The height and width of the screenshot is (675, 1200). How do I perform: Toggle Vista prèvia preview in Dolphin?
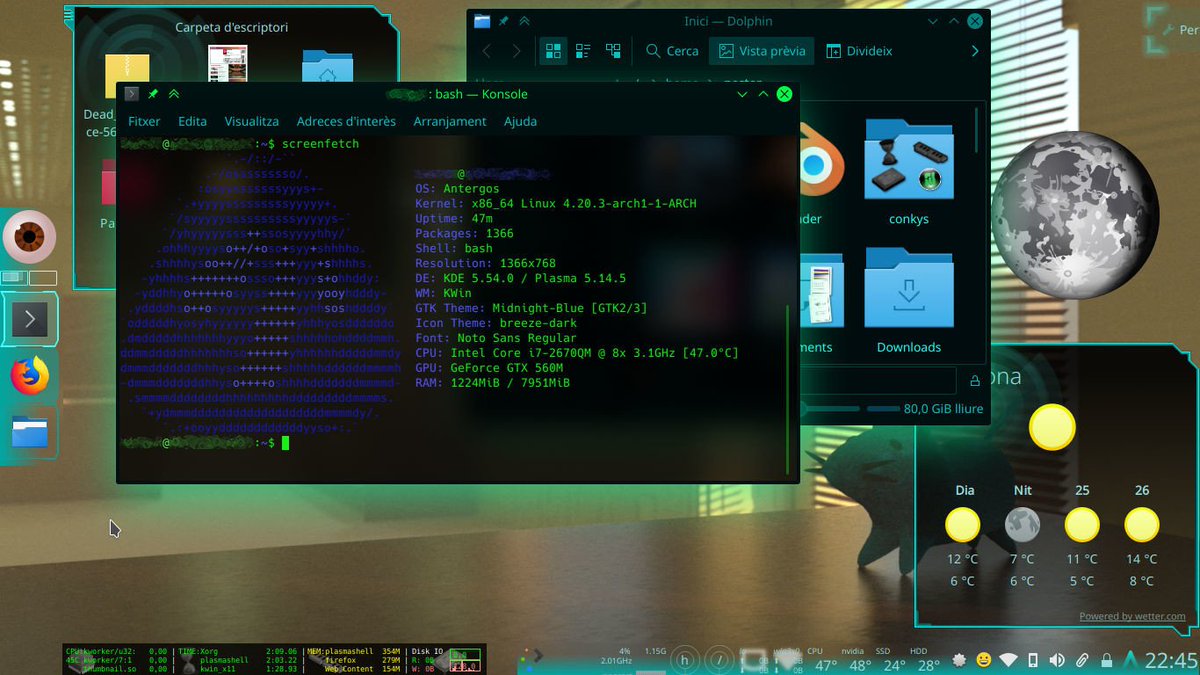(x=762, y=51)
